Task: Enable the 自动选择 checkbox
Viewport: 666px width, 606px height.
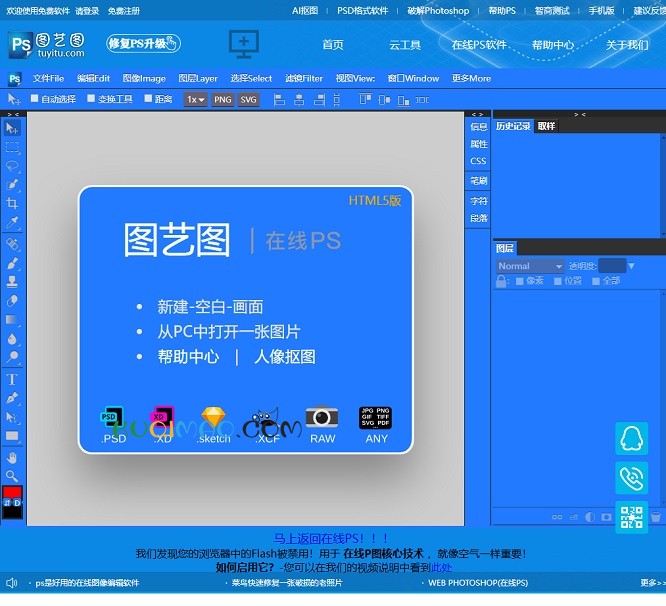Action: pyautogui.click(x=34, y=99)
